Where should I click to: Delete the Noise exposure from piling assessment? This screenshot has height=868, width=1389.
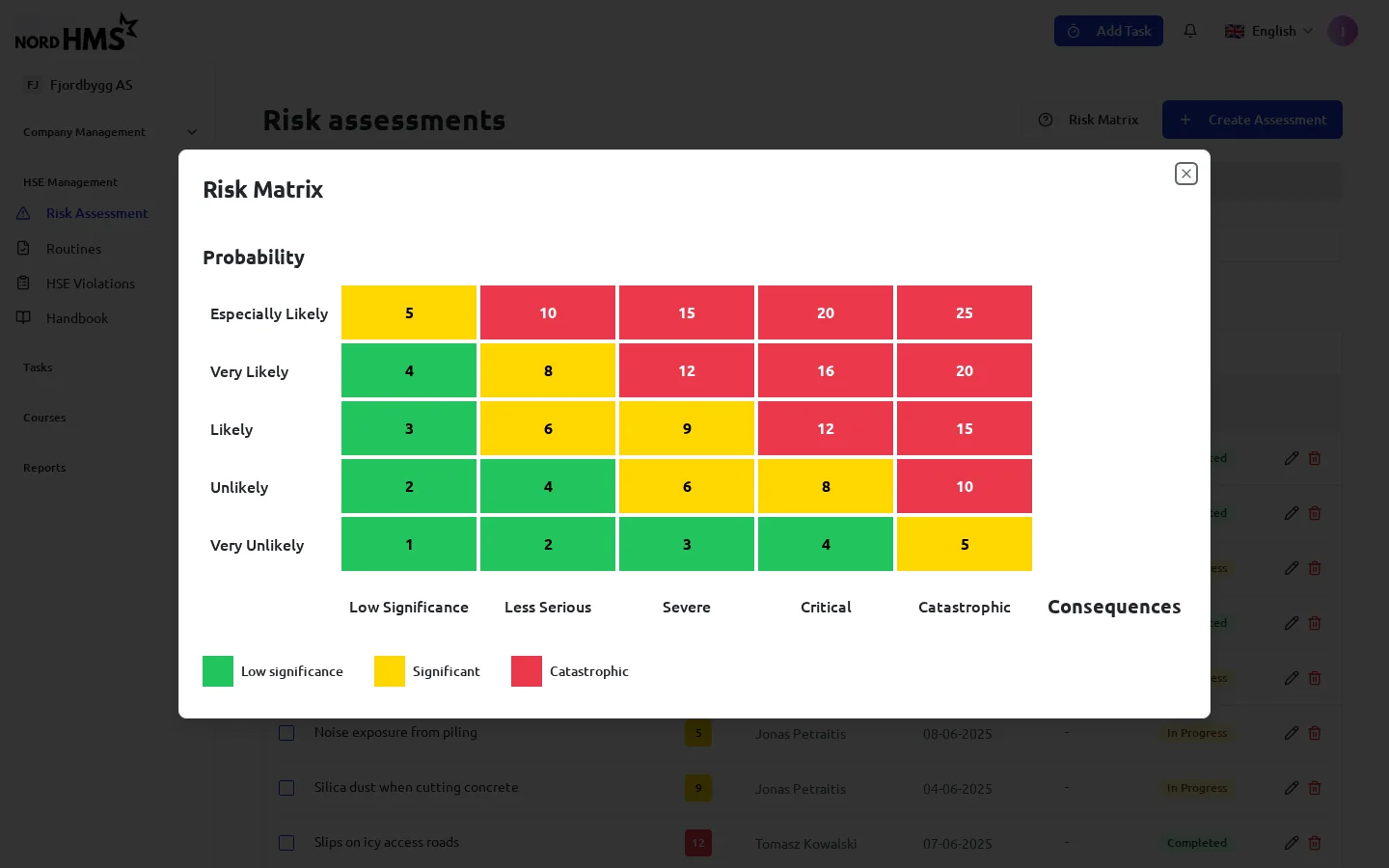[1315, 733]
